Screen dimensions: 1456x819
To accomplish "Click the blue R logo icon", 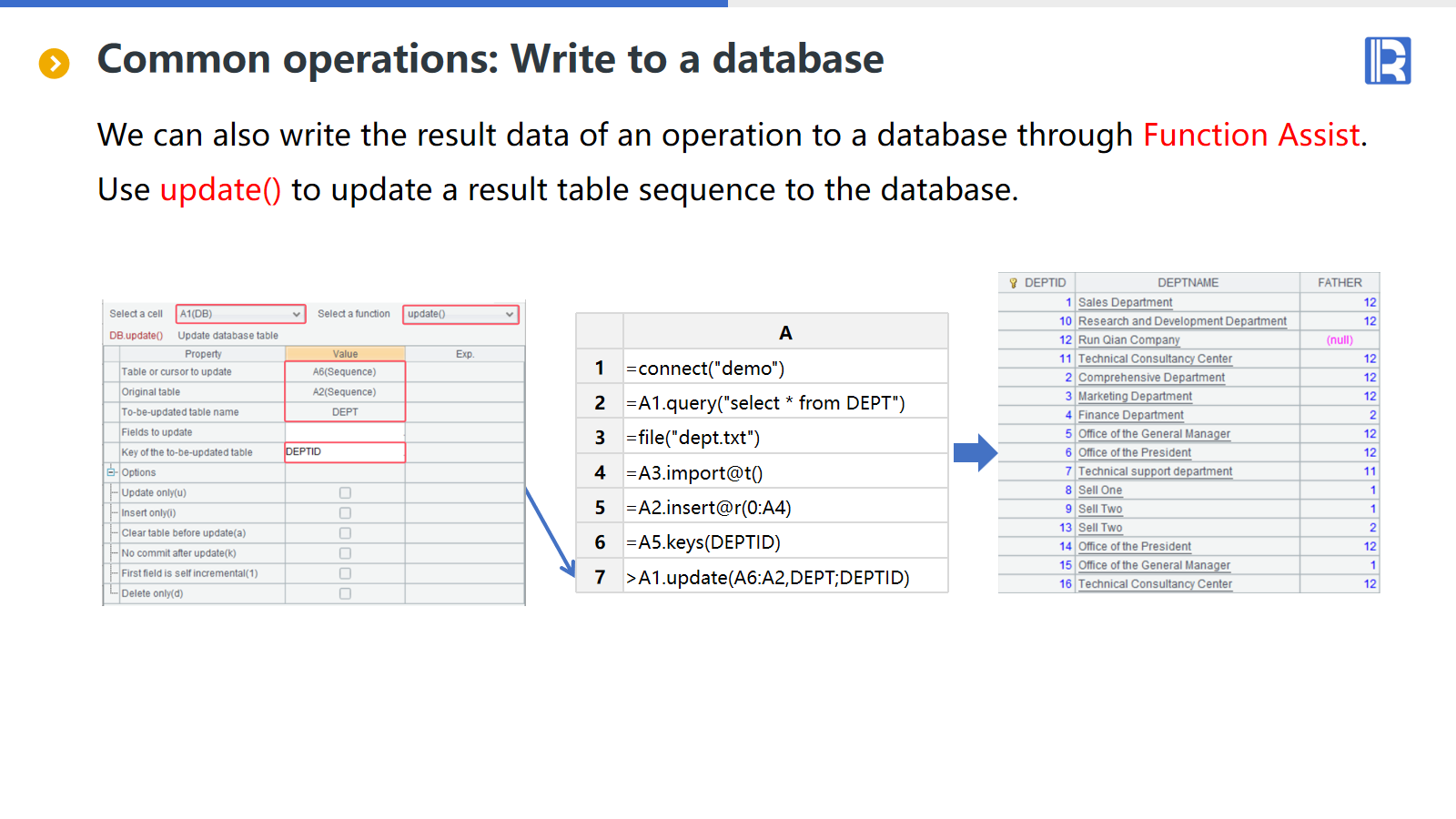I will pyautogui.click(x=1387, y=61).
